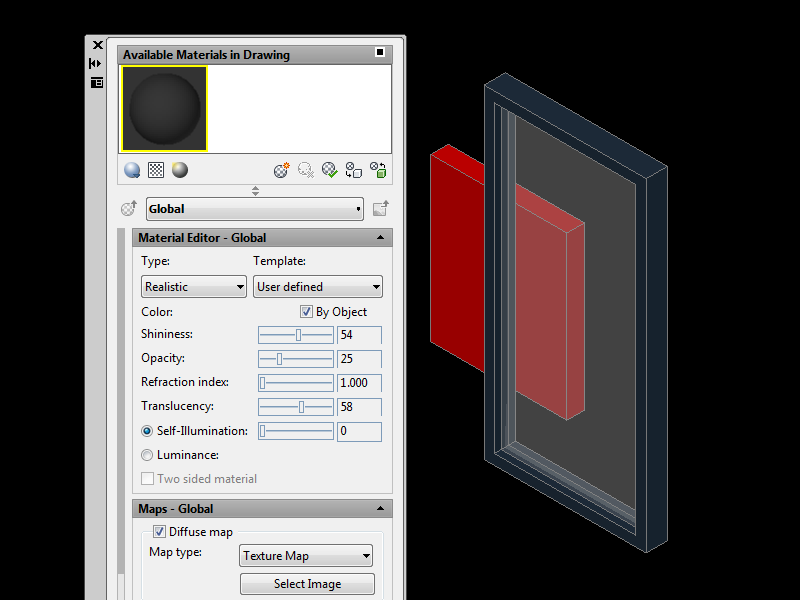Screen dimensions: 800x600
Task: Remove materials from selected objects icon
Action: tap(378, 170)
